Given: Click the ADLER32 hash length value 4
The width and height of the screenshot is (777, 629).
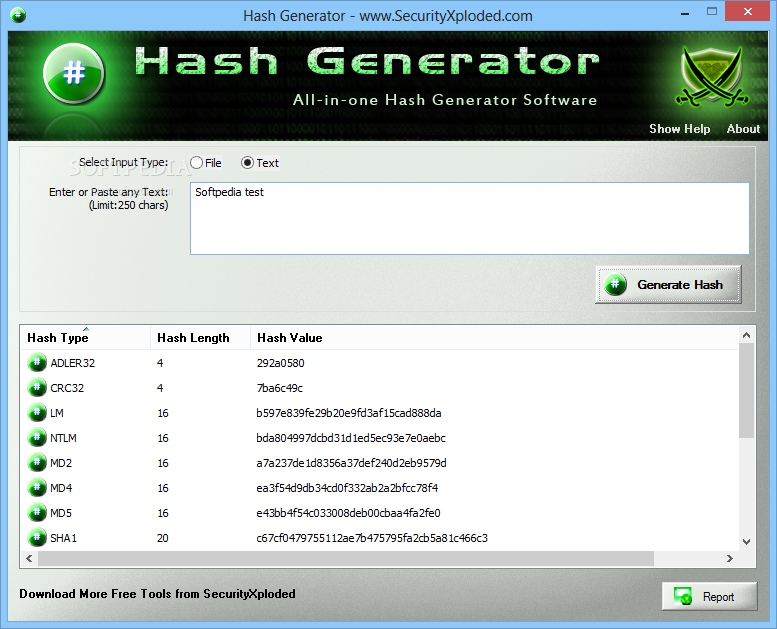Looking at the screenshot, I should pos(160,363).
